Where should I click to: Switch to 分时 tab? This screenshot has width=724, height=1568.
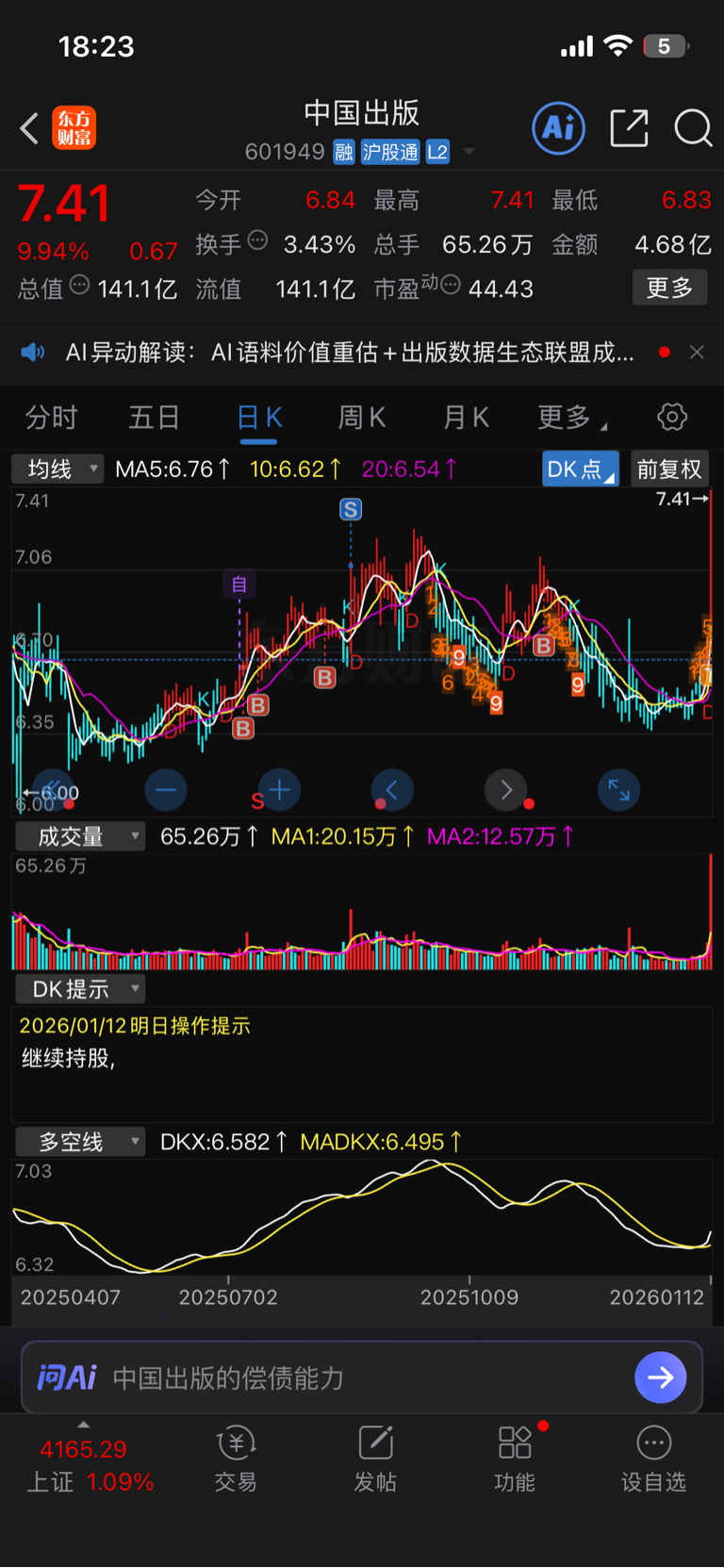(51, 418)
